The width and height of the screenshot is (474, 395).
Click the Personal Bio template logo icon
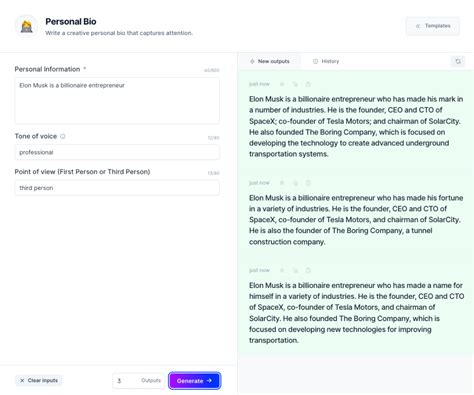click(x=27, y=26)
